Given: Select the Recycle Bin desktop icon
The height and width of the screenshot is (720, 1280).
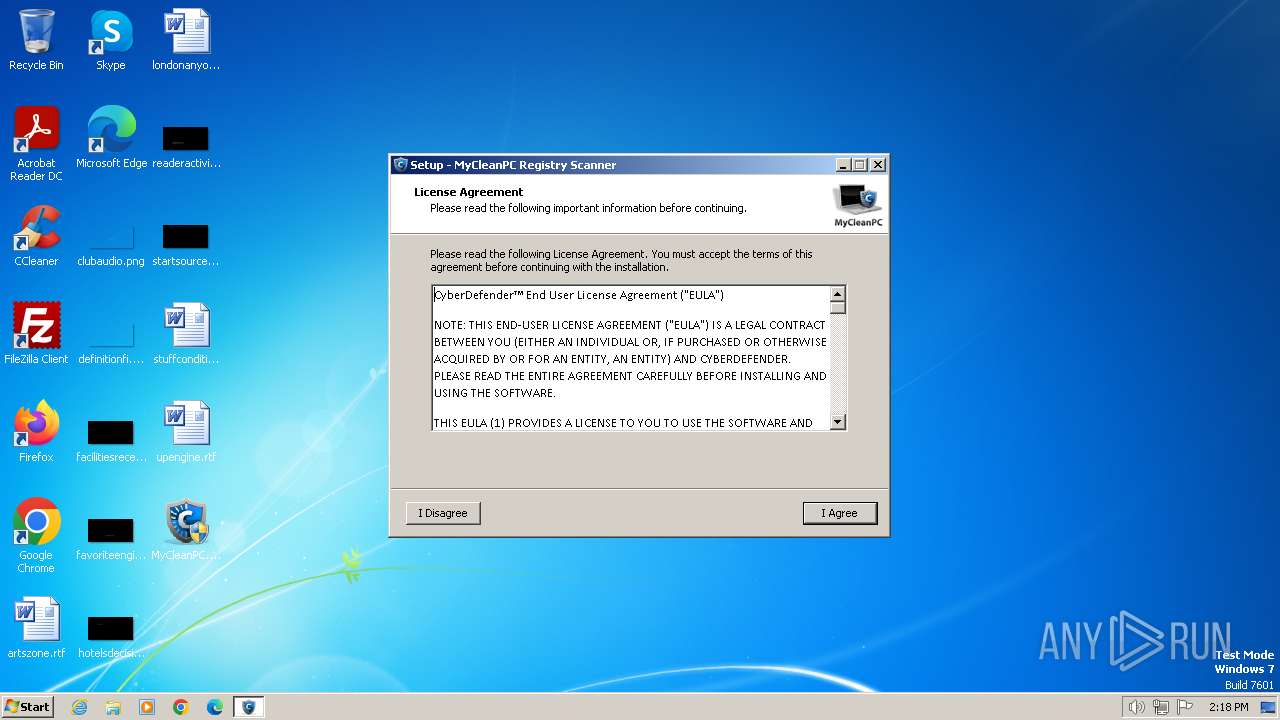Looking at the screenshot, I should [x=36, y=41].
